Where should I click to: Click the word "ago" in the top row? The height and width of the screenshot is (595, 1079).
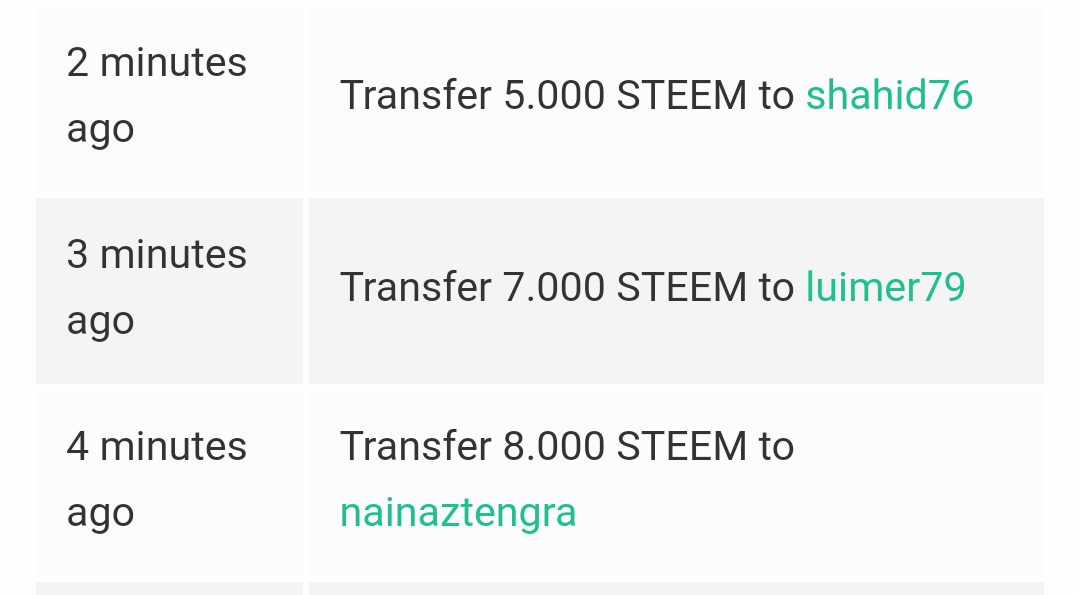click(x=100, y=130)
